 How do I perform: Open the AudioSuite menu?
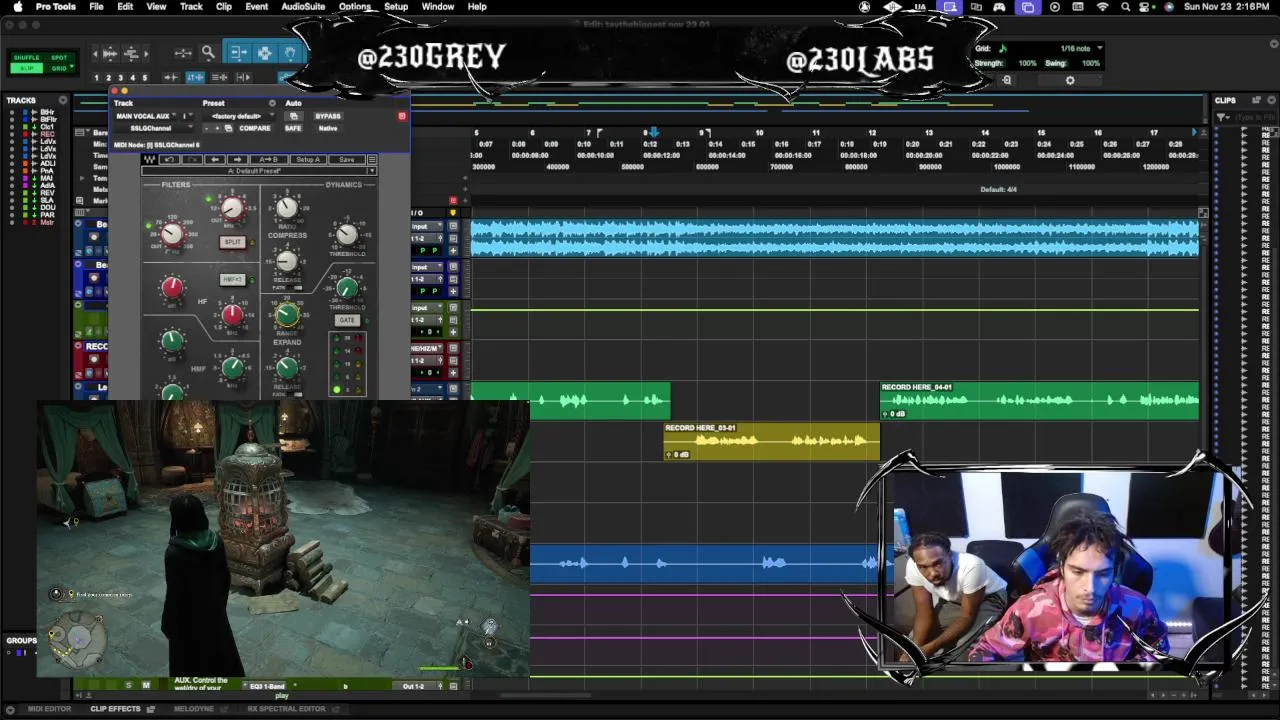click(x=303, y=7)
